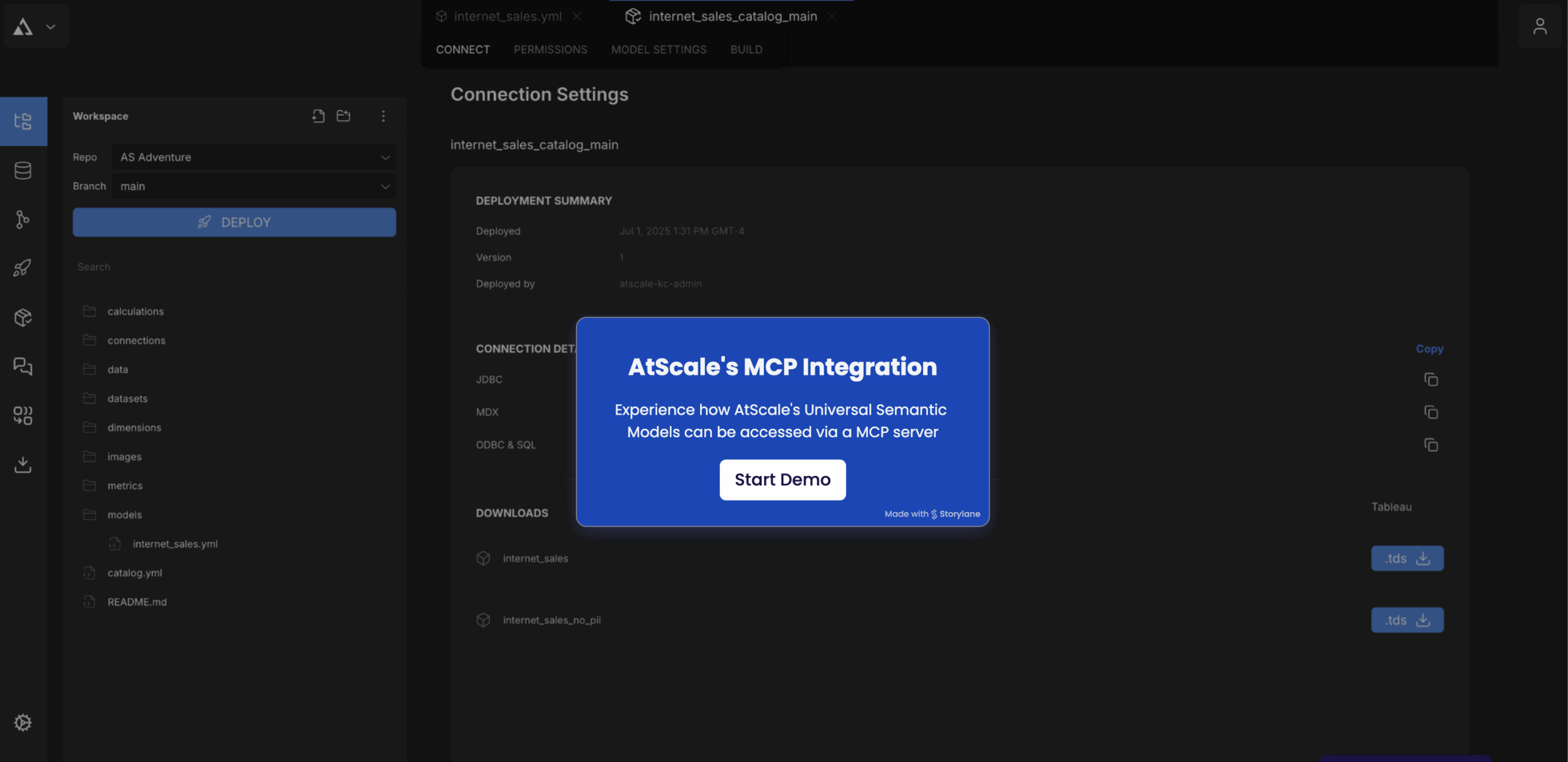Switch to the MODEL SETTINGS tab

pyautogui.click(x=658, y=50)
